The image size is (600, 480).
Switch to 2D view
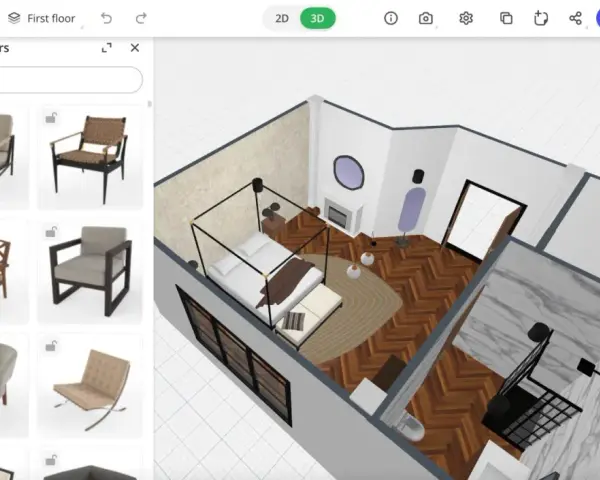(x=282, y=18)
